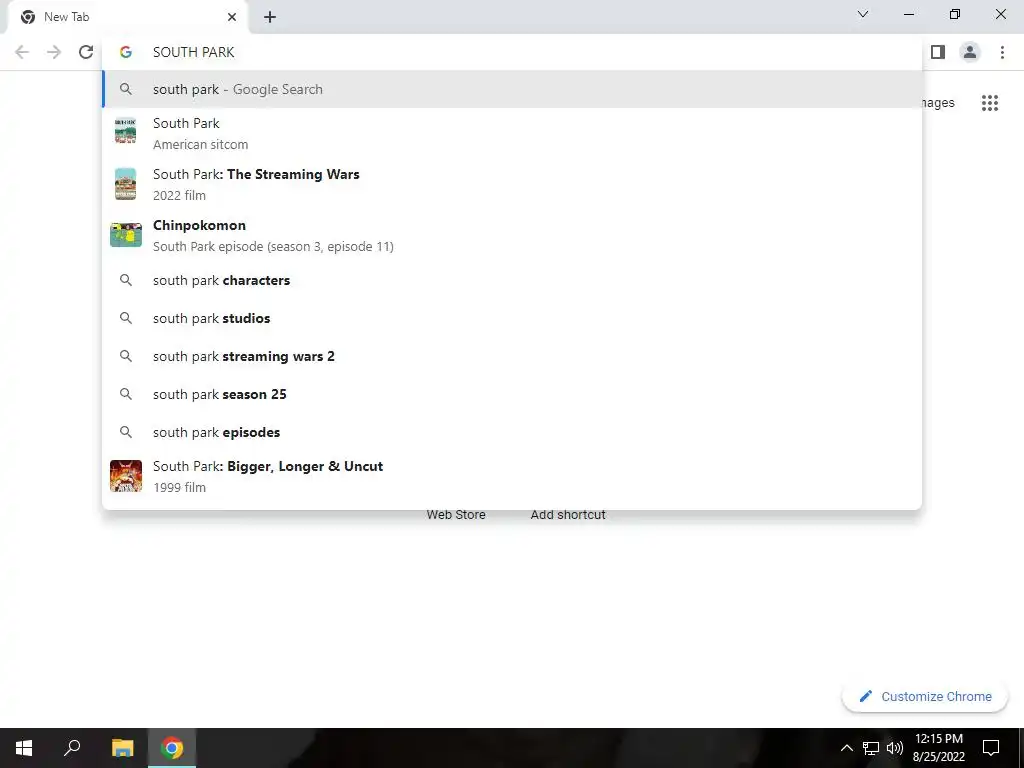The height and width of the screenshot is (768, 1024).
Task: Open a new tab with the plus button
Action: [270, 17]
